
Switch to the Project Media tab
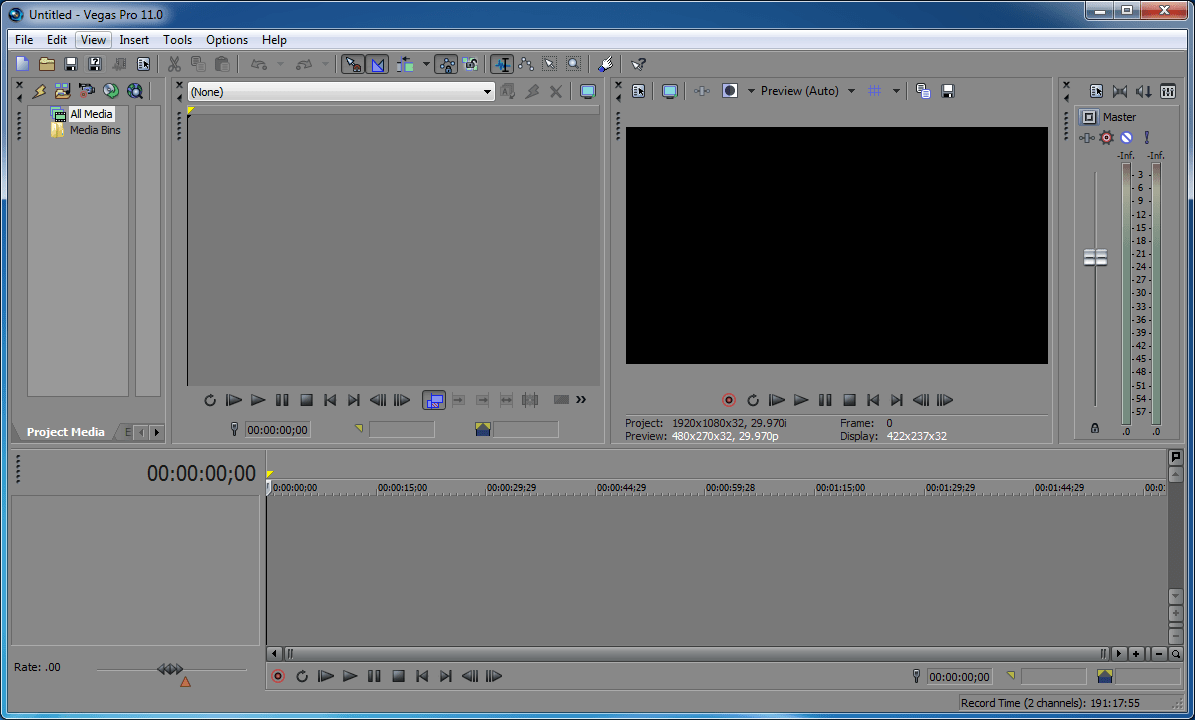pos(66,432)
